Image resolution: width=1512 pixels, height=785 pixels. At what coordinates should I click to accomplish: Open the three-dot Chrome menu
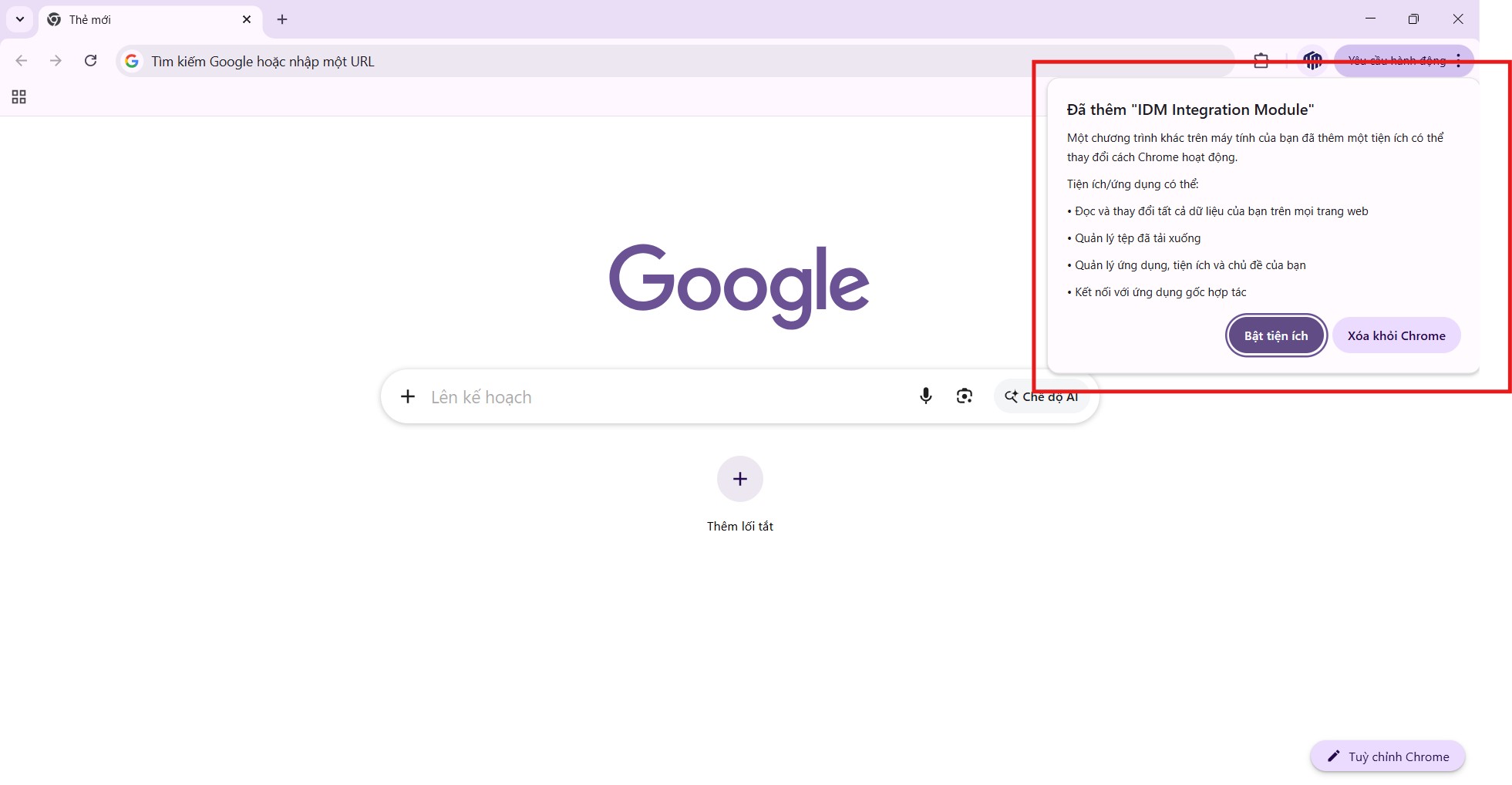pyautogui.click(x=1458, y=60)
